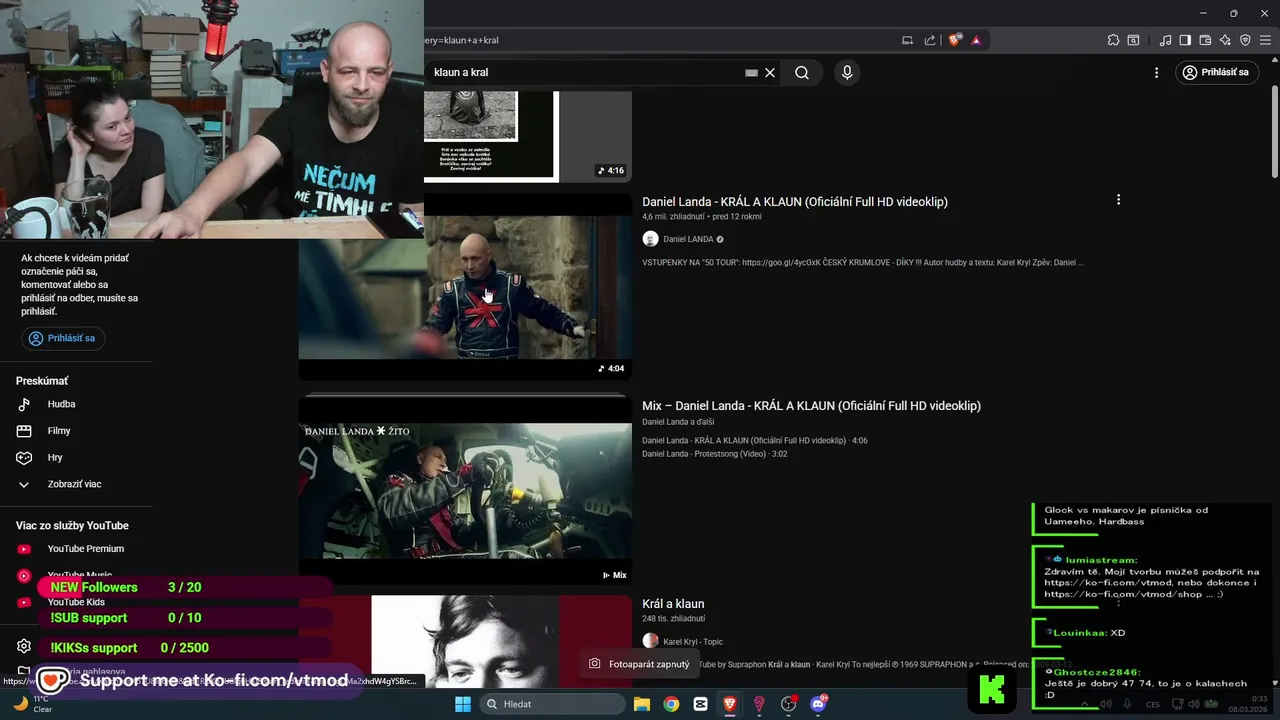This screenshot has height=720, width=1280.
Task: Open the Daniel Landa KRÁL A KLAUN thumbnail
Action: coord(464,287)
